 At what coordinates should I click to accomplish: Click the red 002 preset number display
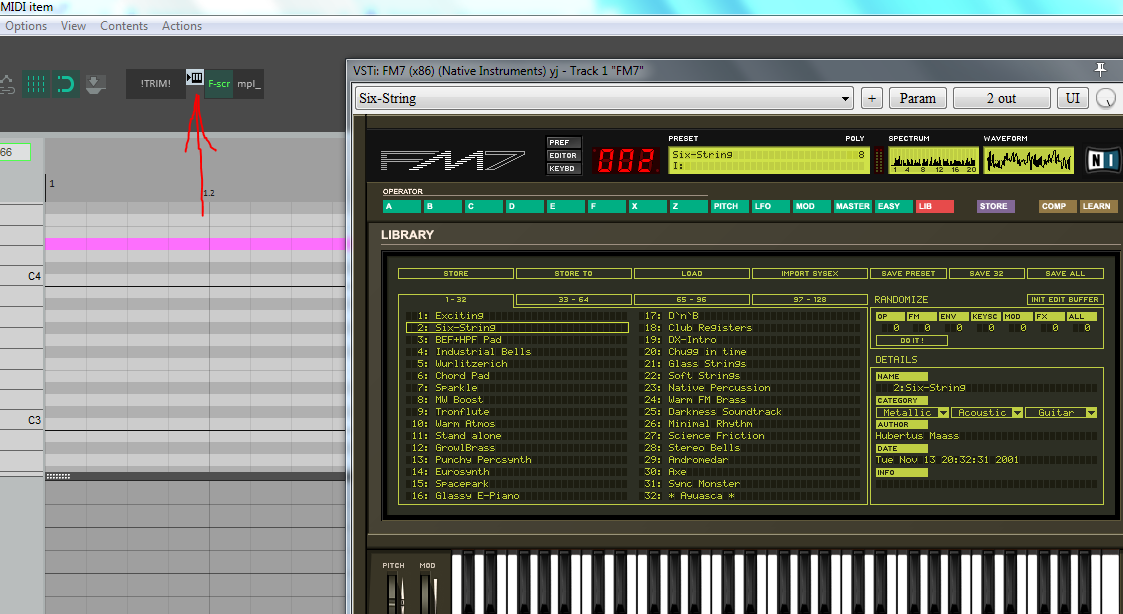tap(625, 160)
